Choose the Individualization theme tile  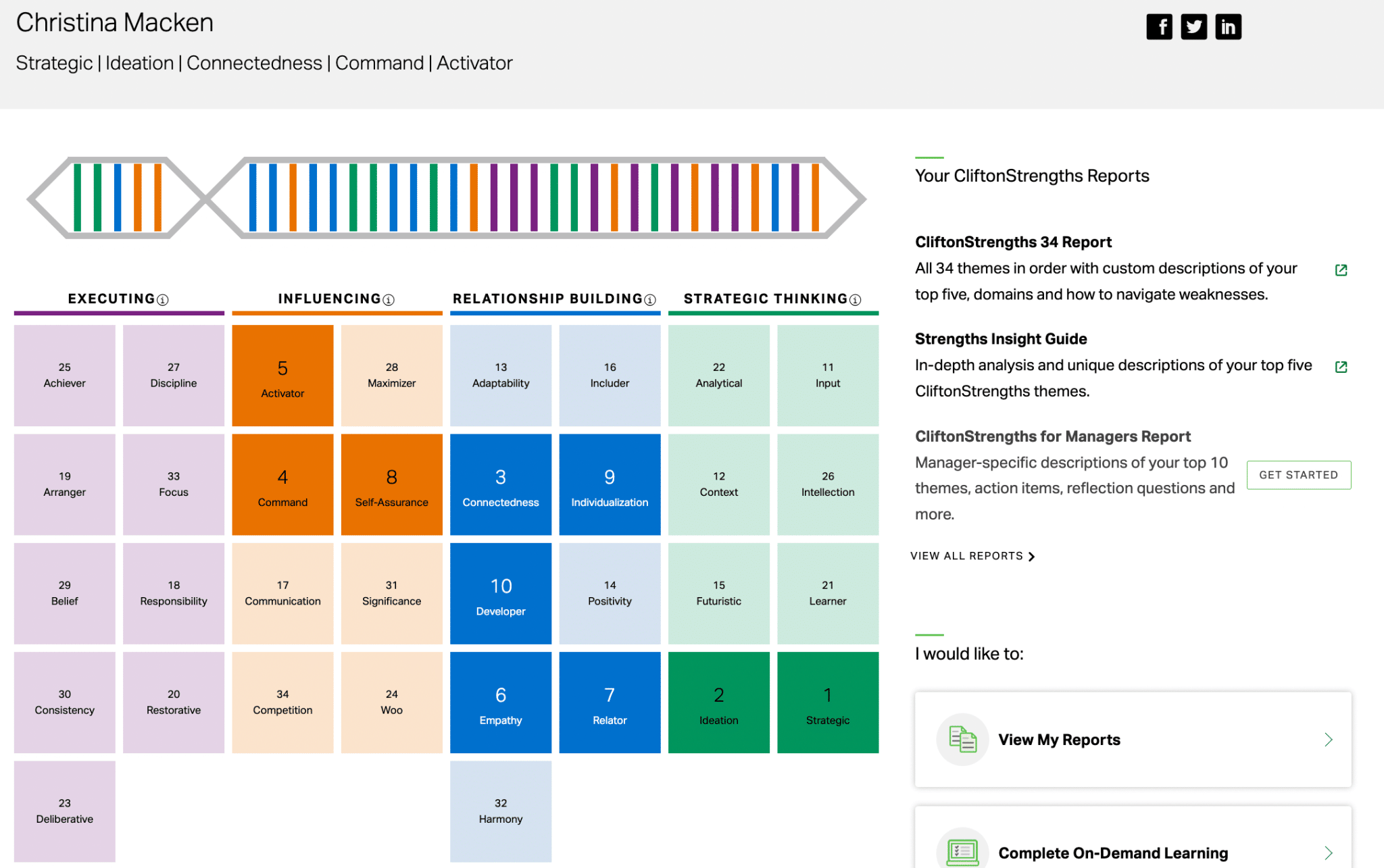pyautogui.click(x=610, y=484)
